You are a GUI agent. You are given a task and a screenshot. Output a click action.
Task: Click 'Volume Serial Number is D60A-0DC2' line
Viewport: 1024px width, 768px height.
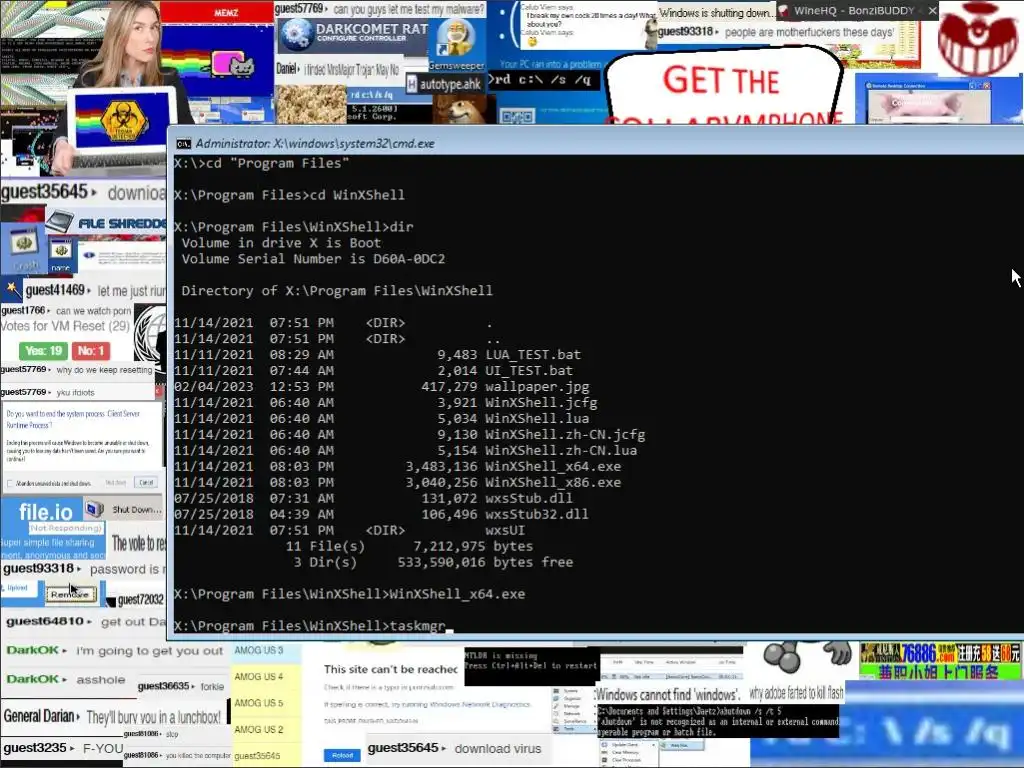point(313,259)
